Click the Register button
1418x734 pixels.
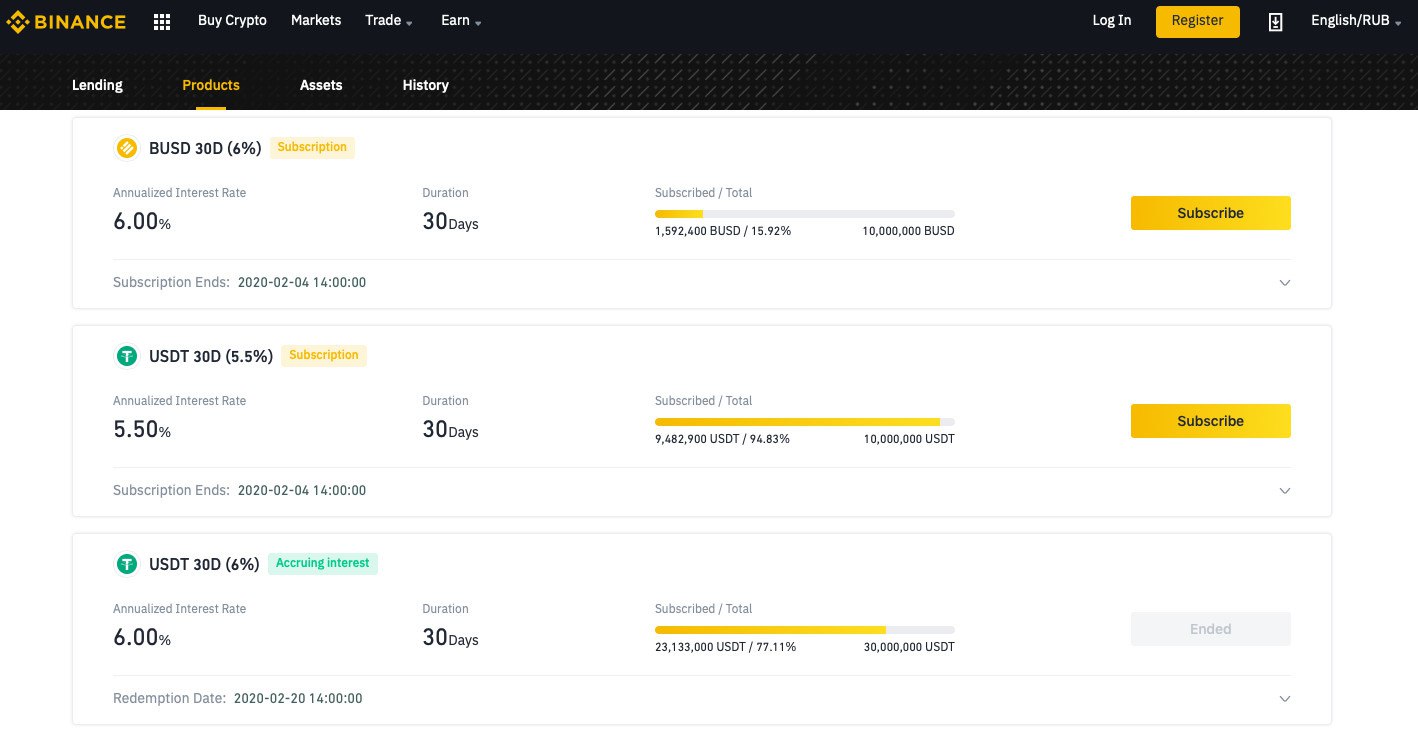[x=1198, y=21]
